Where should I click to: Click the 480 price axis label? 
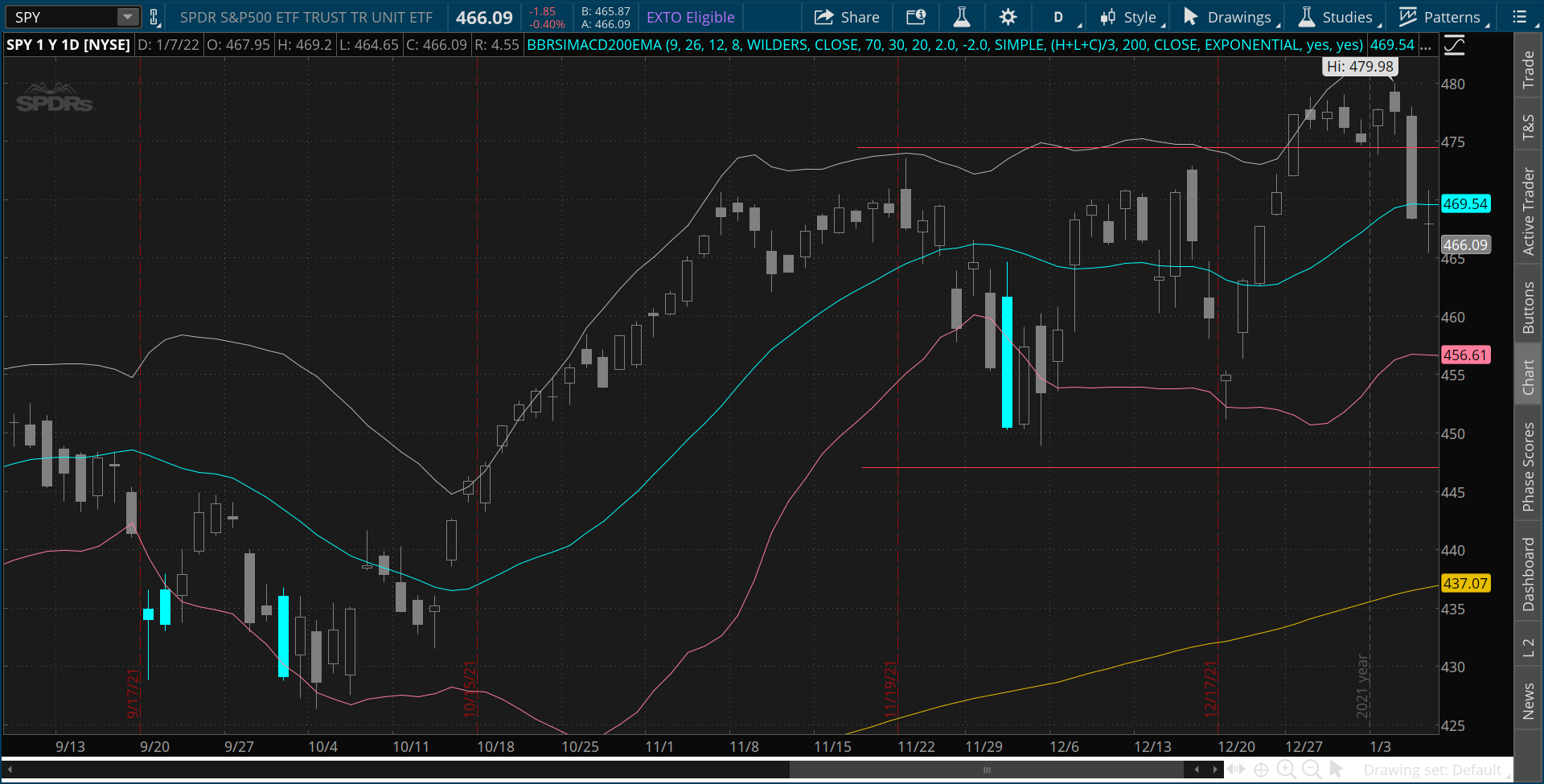[x=1453, y=84]
